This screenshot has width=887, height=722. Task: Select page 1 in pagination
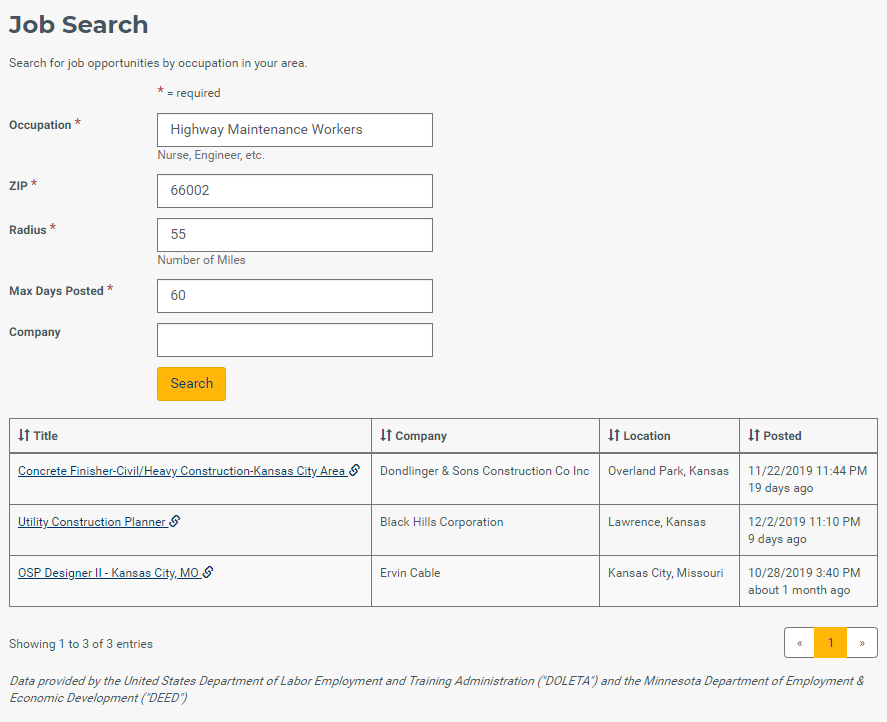[x=830, y=643]
